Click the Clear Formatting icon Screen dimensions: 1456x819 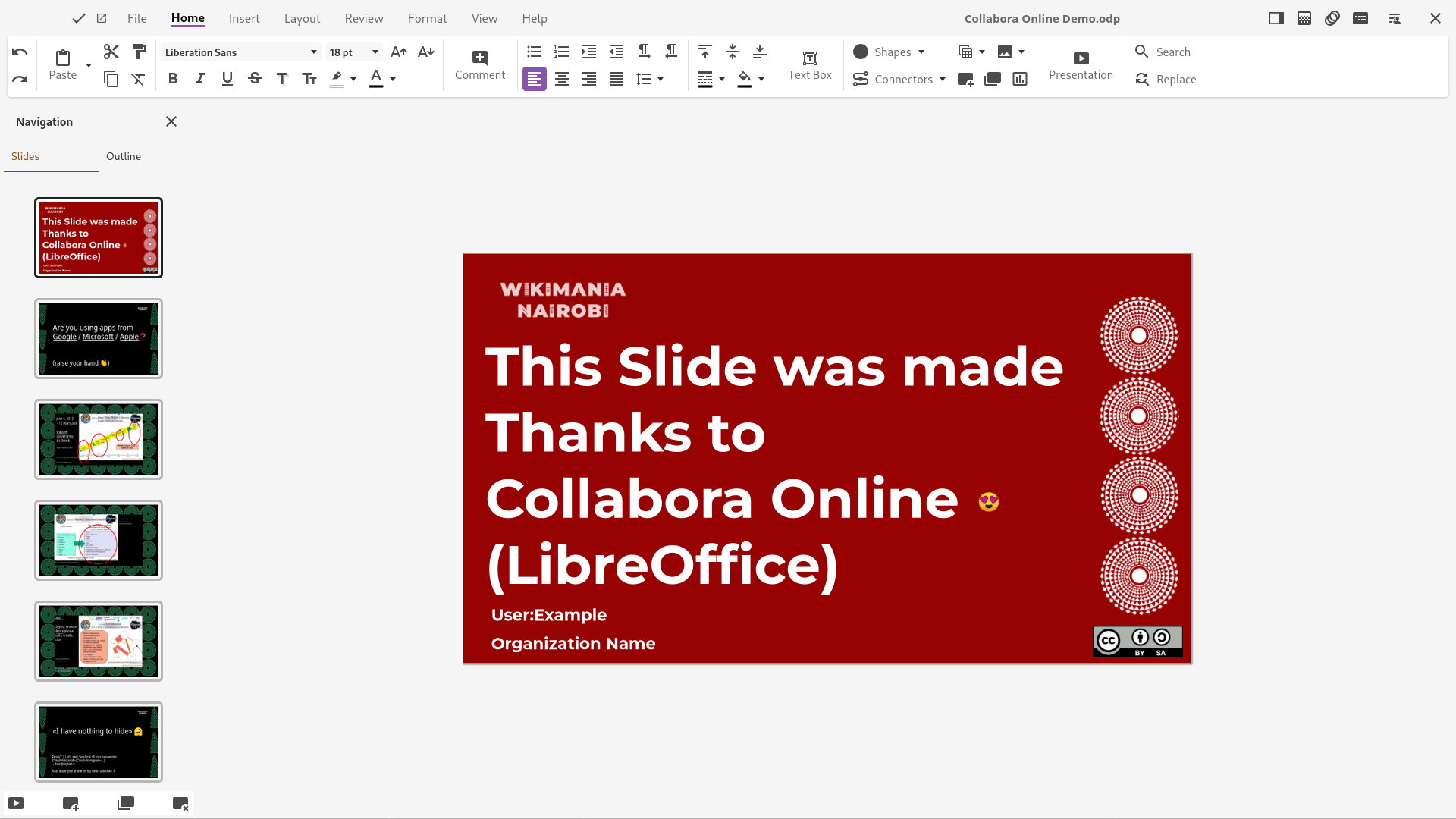coord(139,79)
